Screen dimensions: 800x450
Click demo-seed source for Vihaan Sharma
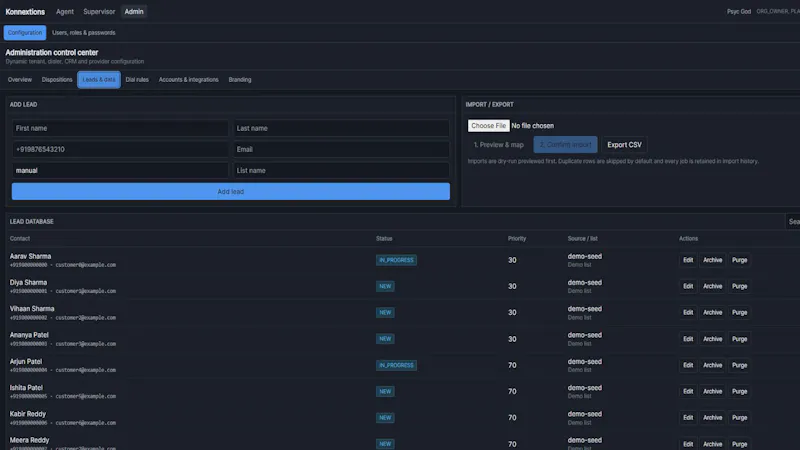[x=585, y=309]
